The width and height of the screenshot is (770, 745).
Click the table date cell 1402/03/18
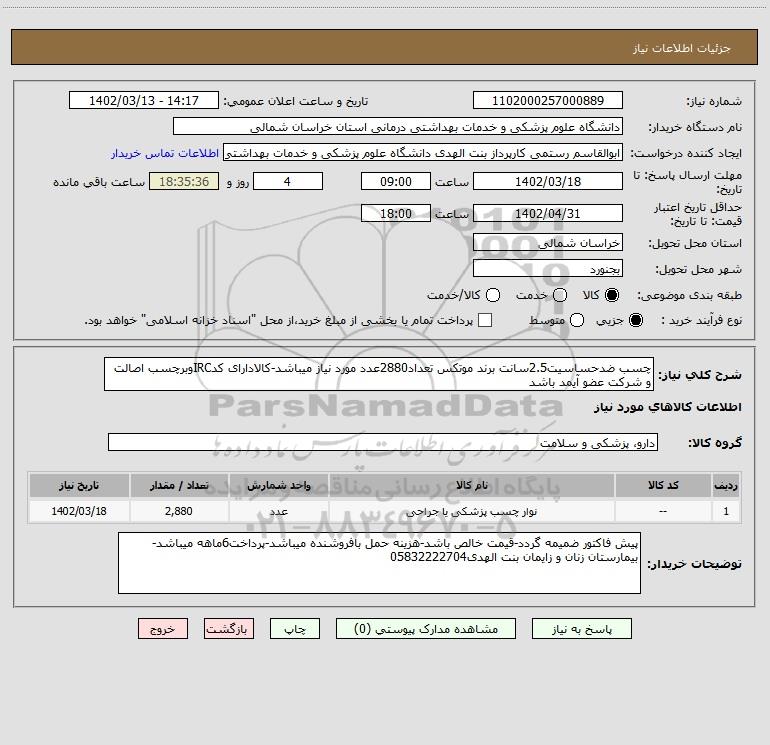point(79,511)
